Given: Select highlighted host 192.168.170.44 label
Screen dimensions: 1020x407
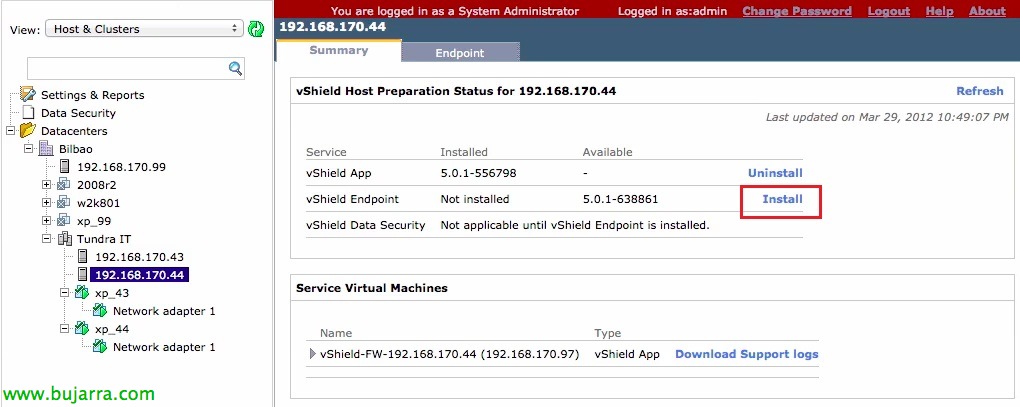Looking at the screenshot, I should [x=139, y=275].
